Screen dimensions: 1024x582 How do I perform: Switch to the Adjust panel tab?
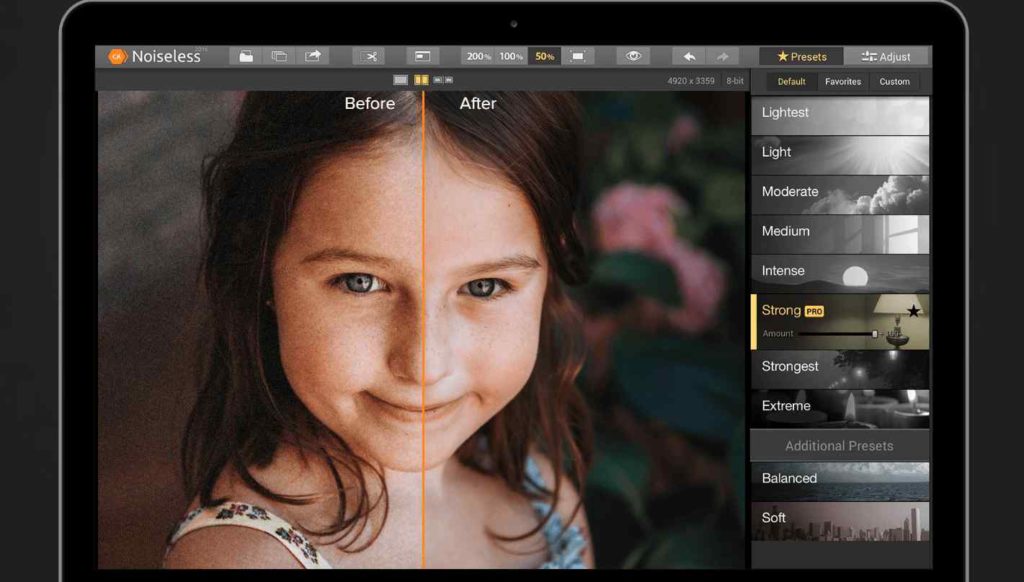[886, 57]
